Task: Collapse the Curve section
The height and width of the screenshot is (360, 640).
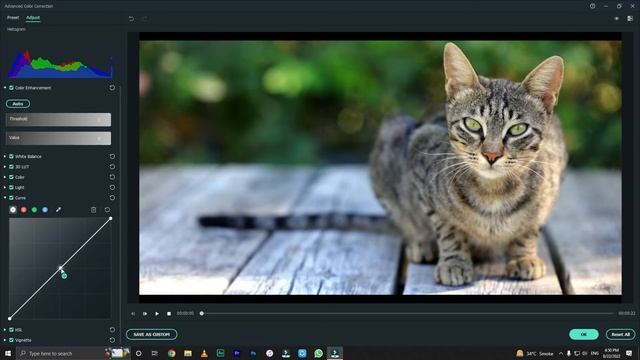Action: click(5, 198)
